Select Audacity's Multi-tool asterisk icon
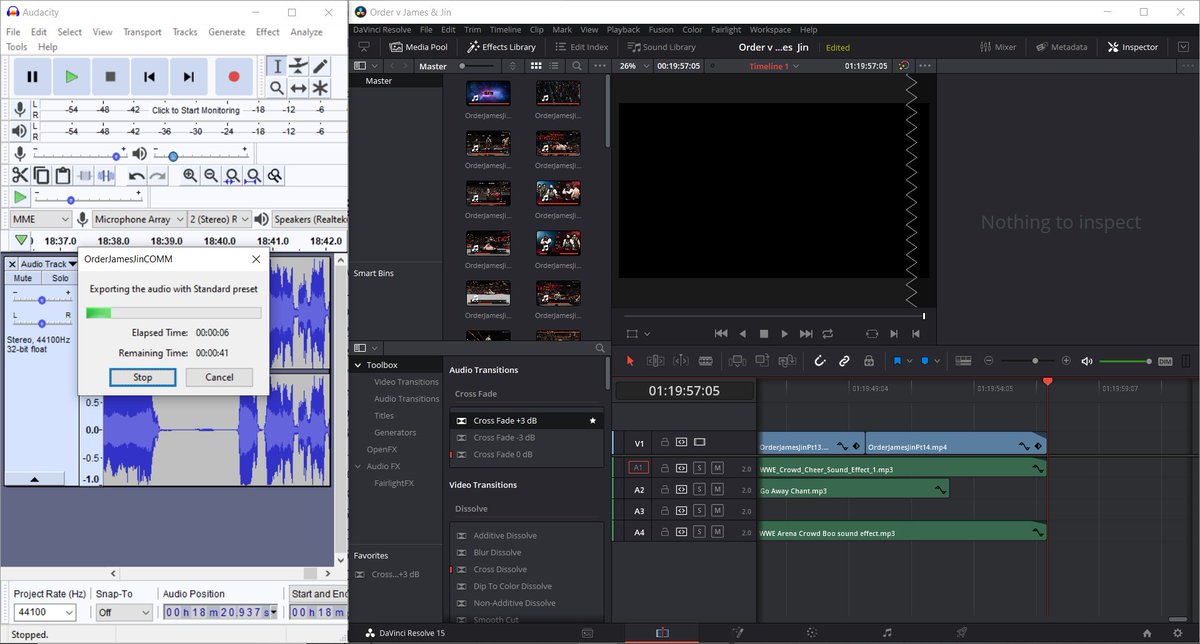 coord(320,88)
